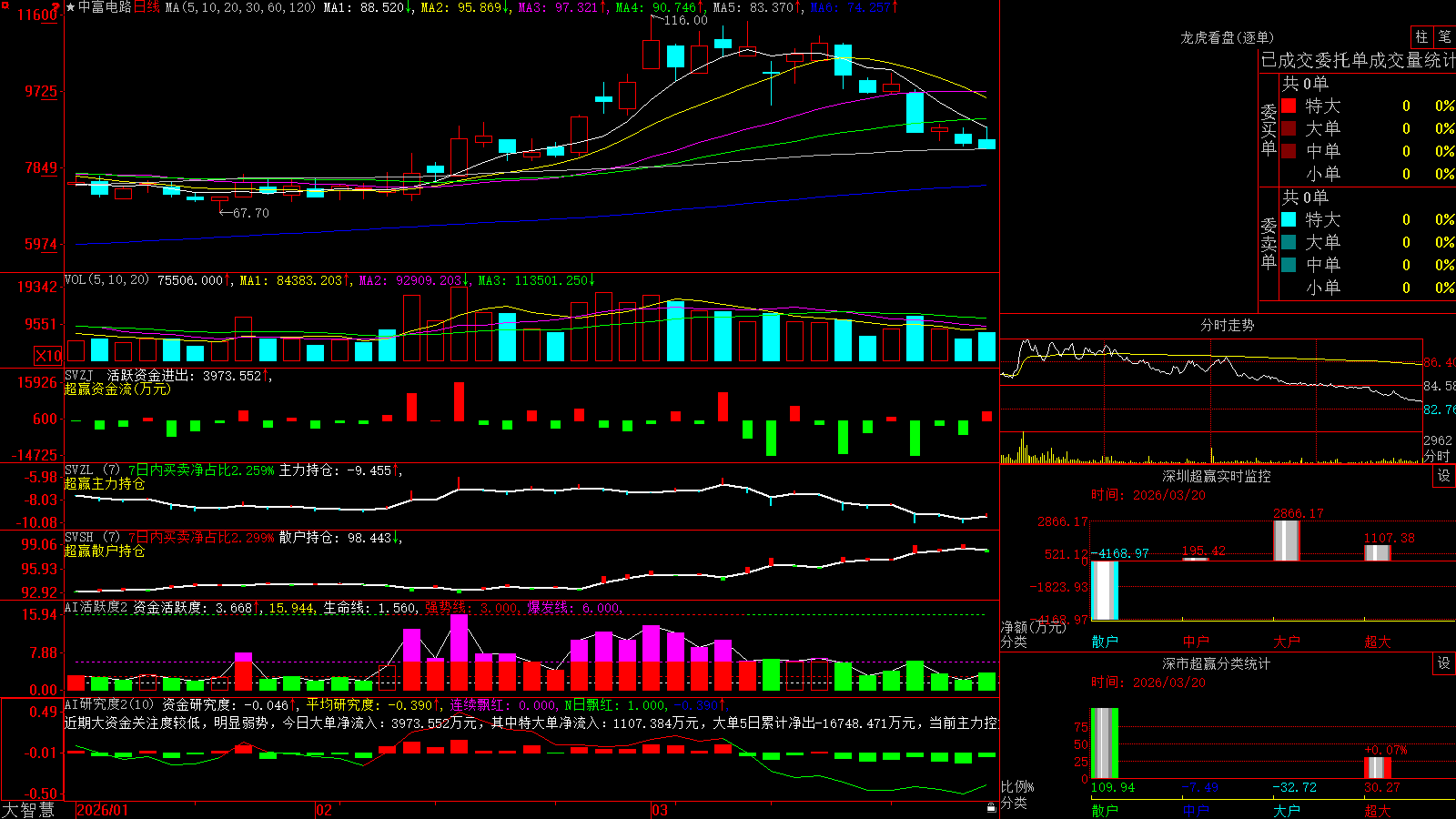Image resolution: width=1456 pixels, height=819 pixels.
Task: Click the 已成交委托单成交量统计 header
Action: pyautogui.click(x=1358, y=60)
